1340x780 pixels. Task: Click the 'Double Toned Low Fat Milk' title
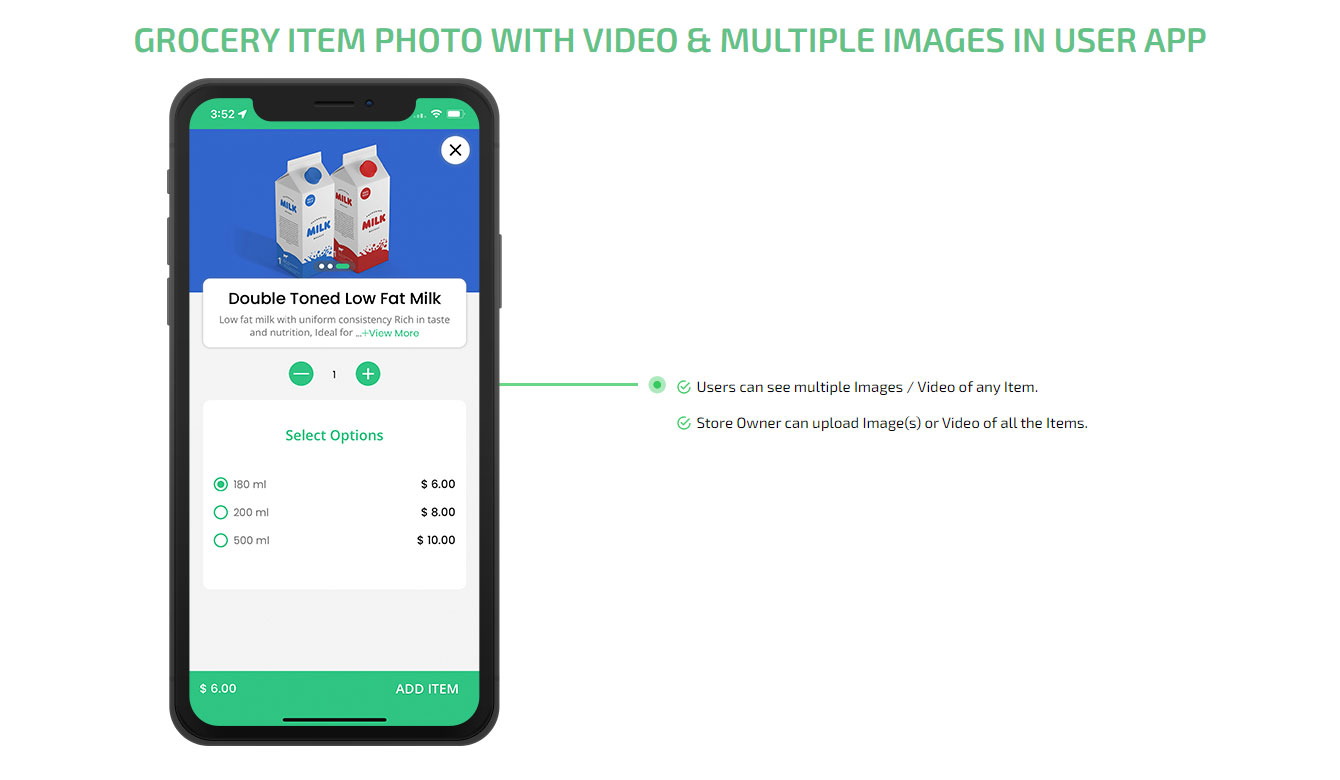[334, 298]
